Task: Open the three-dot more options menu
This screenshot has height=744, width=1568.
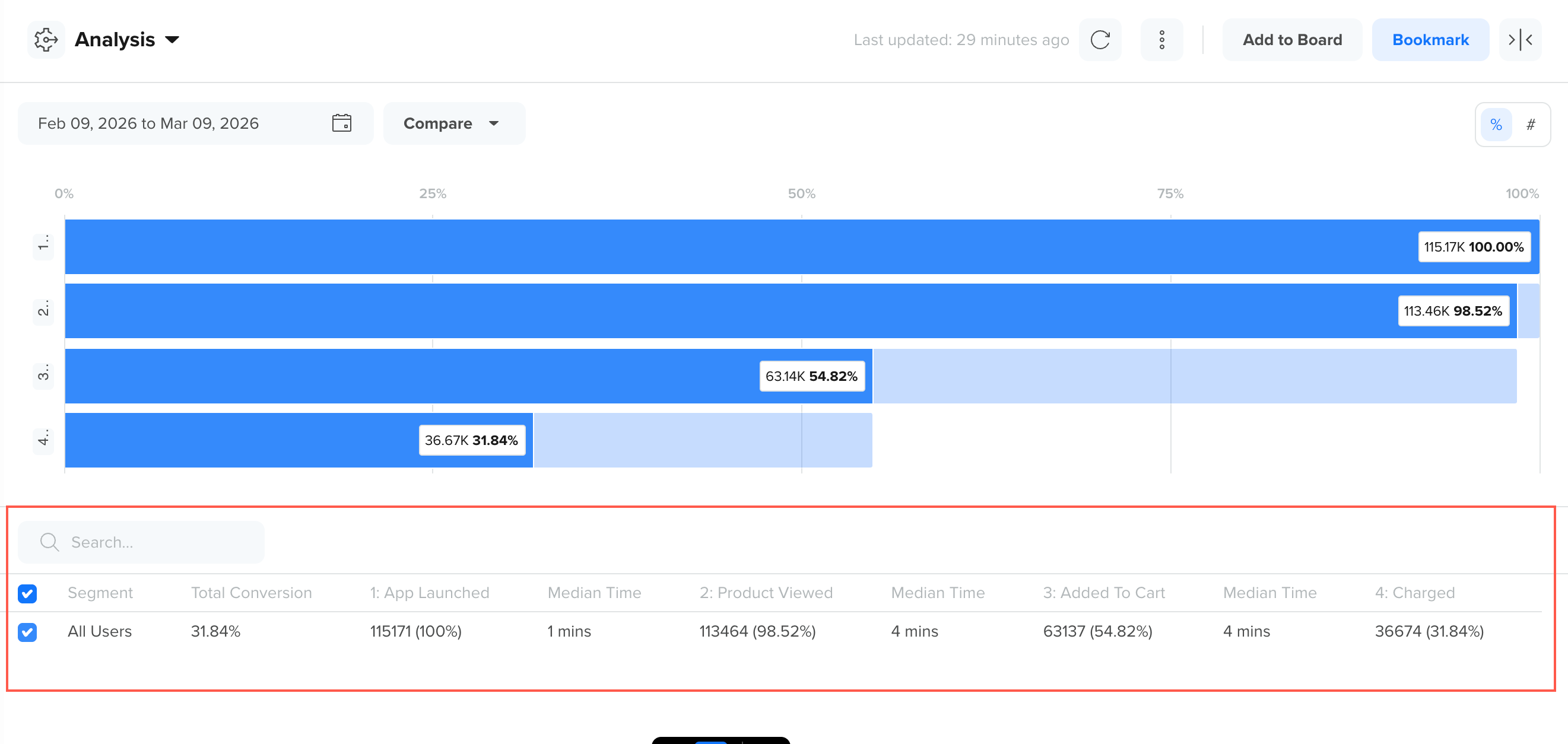Action: click(x=1161, y=40)
